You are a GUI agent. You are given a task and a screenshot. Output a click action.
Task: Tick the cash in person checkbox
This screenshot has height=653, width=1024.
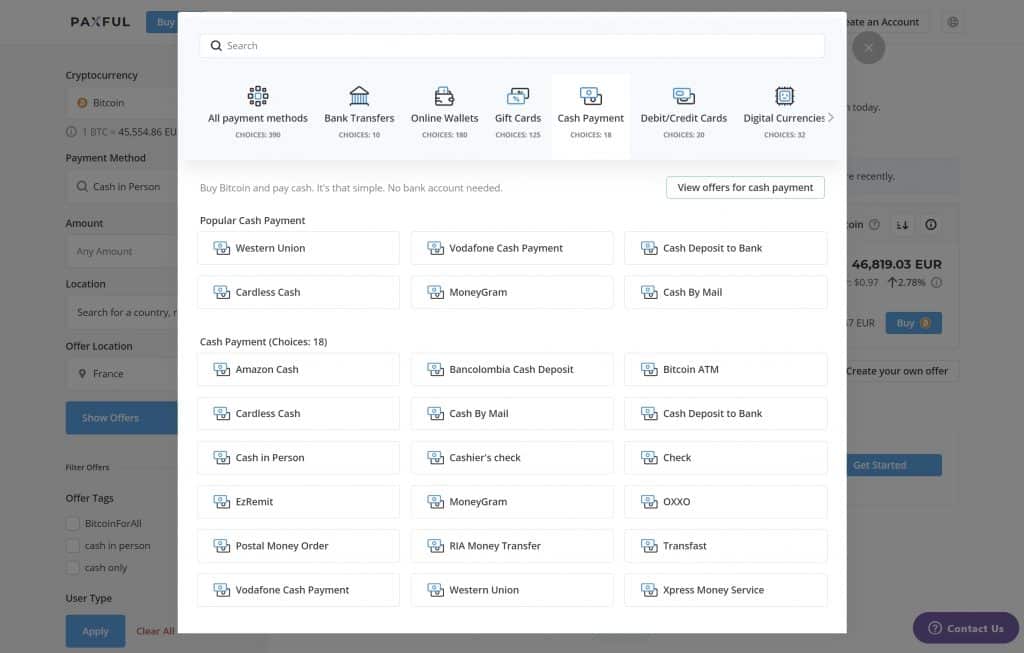tap(72, 546)
